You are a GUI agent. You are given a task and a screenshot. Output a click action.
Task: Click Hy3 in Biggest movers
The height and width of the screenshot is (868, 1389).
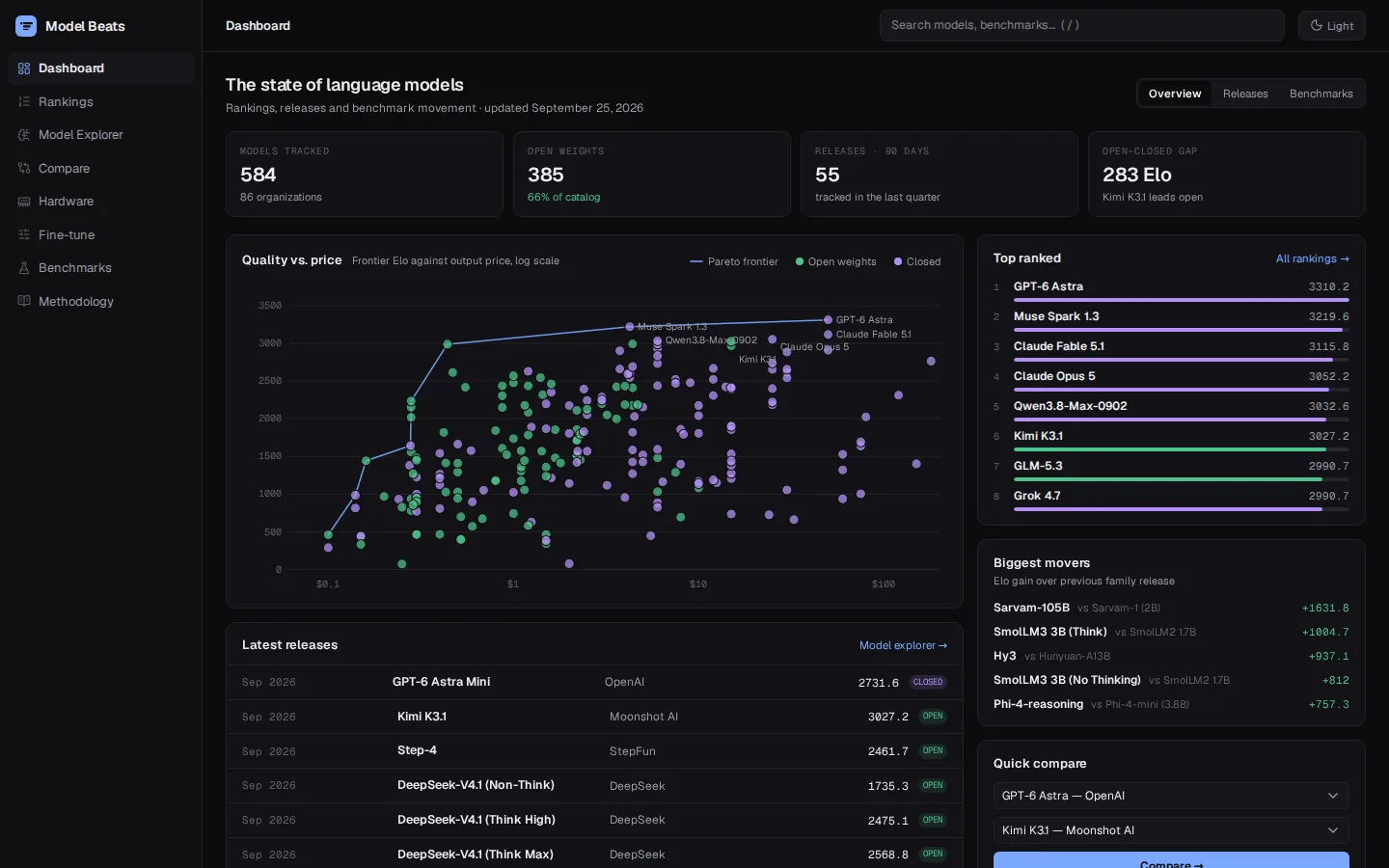[1004, 656]
